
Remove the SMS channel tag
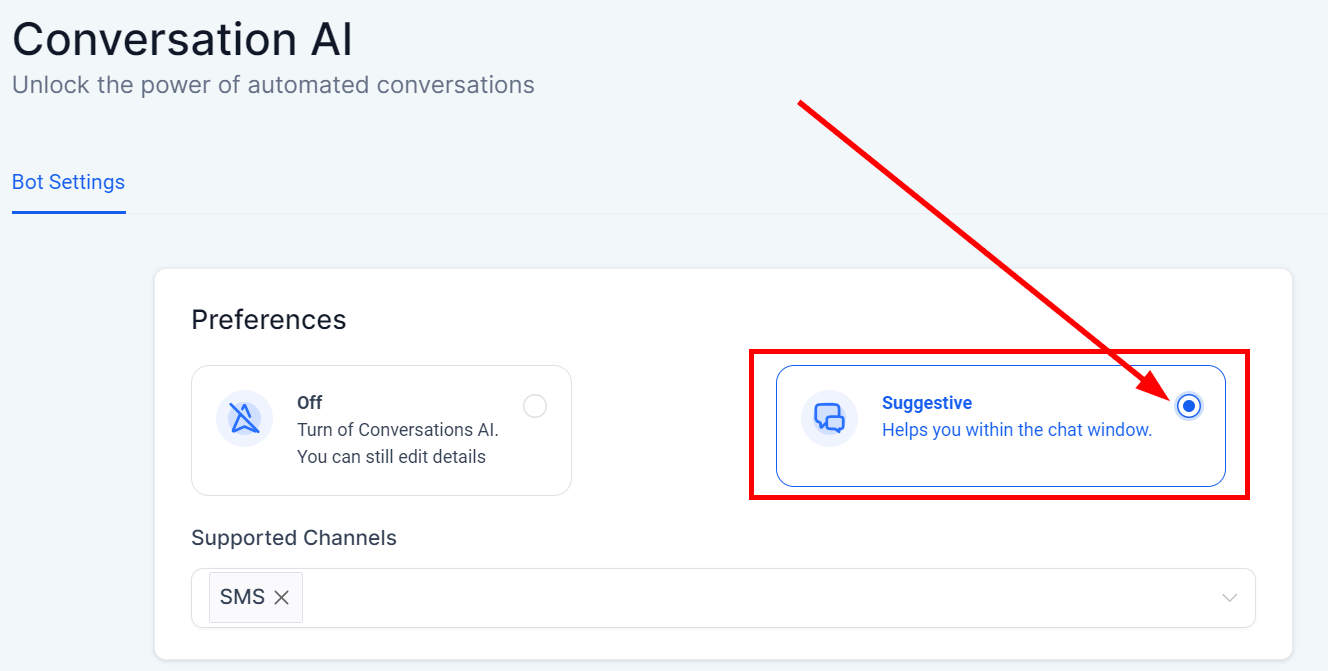(x=282, y=597)
